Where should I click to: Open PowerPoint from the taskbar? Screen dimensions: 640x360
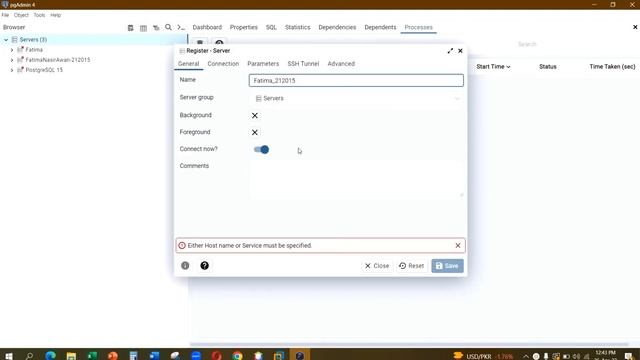click(x=113, y=356)
